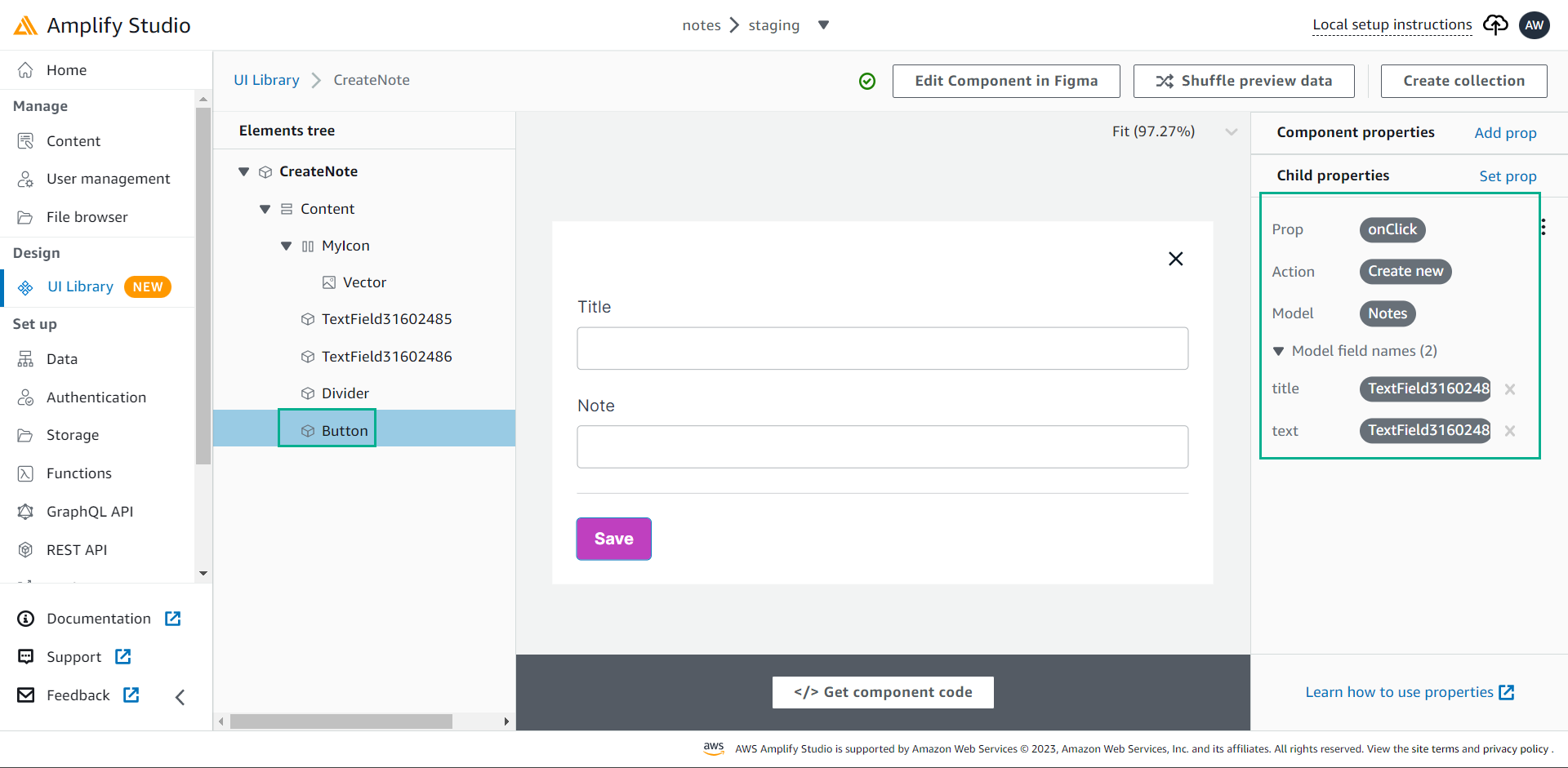Click the Functions lambda icon

[x=25, y=473]
